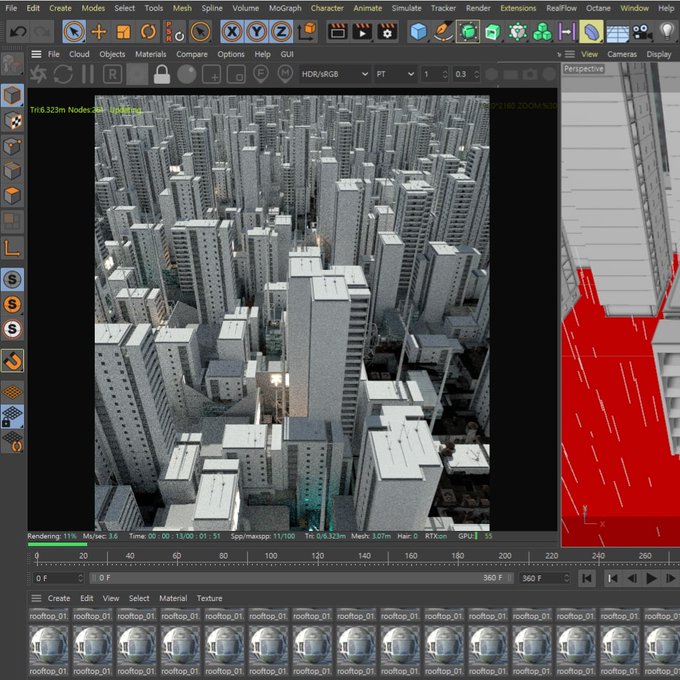Open the MoGraph menu
The width and height of the screenshot is (680, 680).
(285, 8)
